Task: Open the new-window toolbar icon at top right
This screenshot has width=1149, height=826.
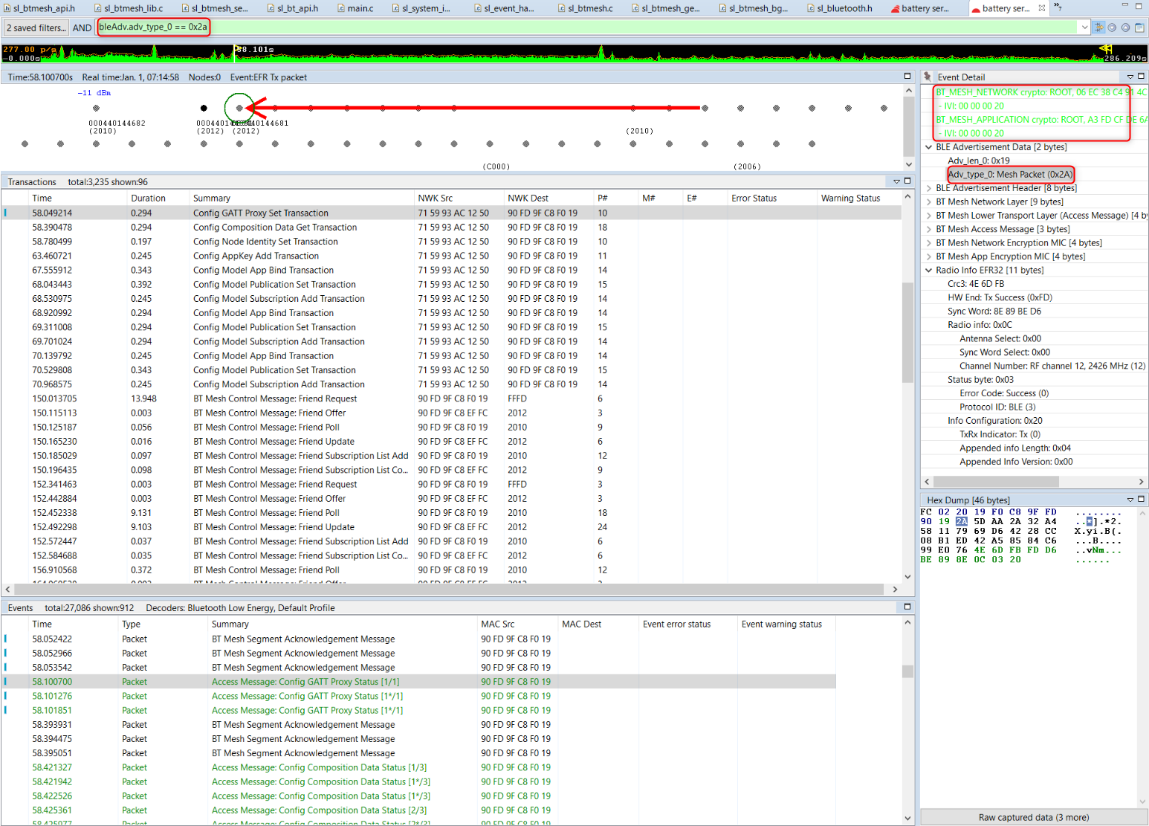Action: pos(1140,27)
